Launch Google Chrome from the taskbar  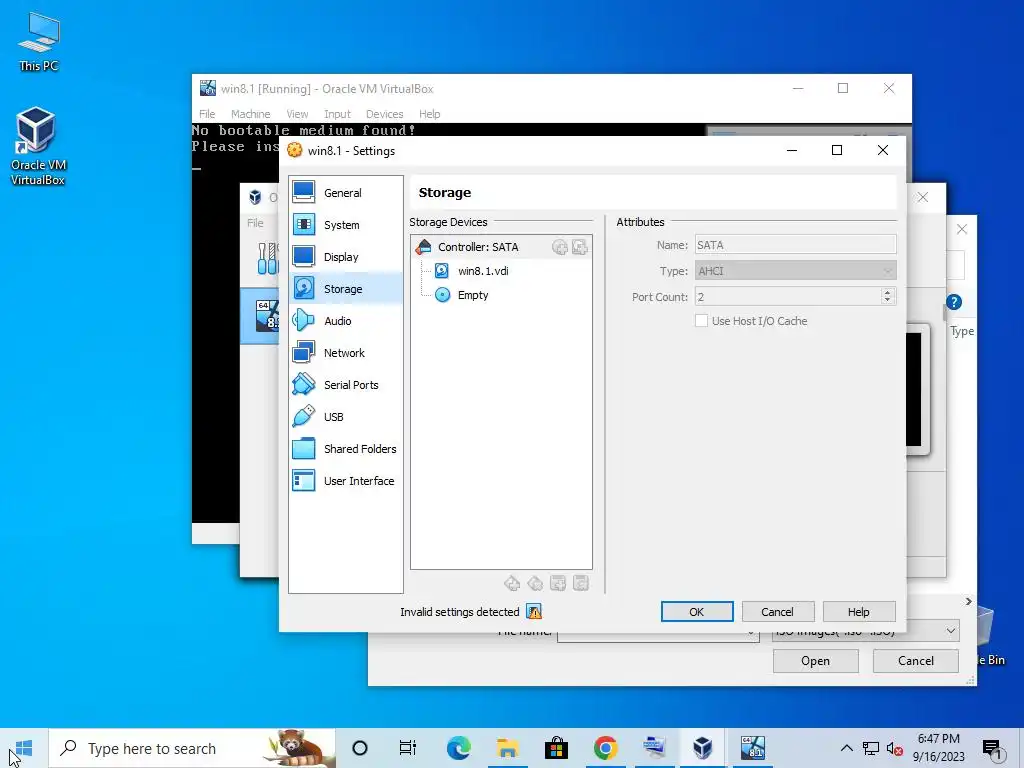click(605, 748)
